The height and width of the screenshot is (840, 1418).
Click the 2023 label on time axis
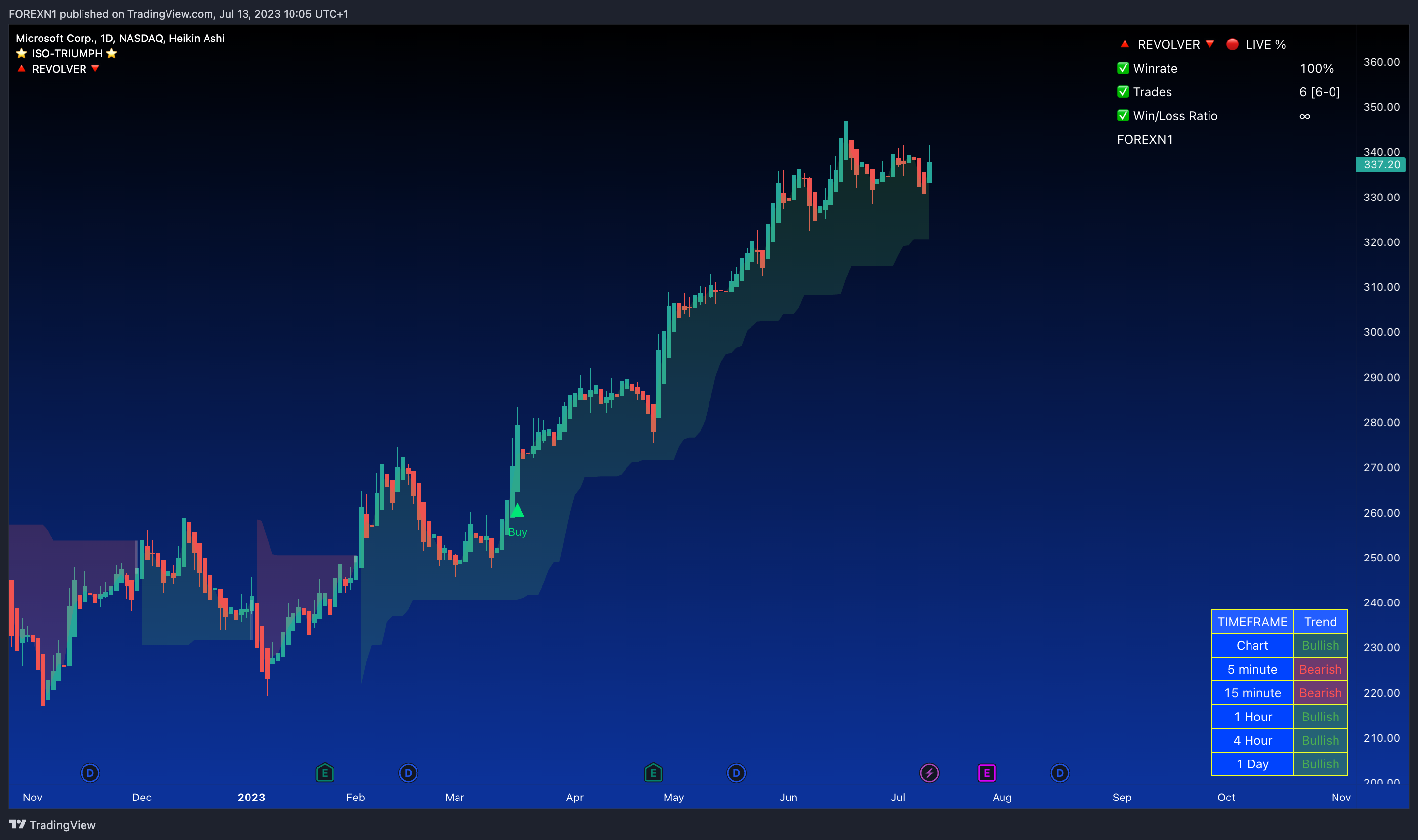click(251, 797)
